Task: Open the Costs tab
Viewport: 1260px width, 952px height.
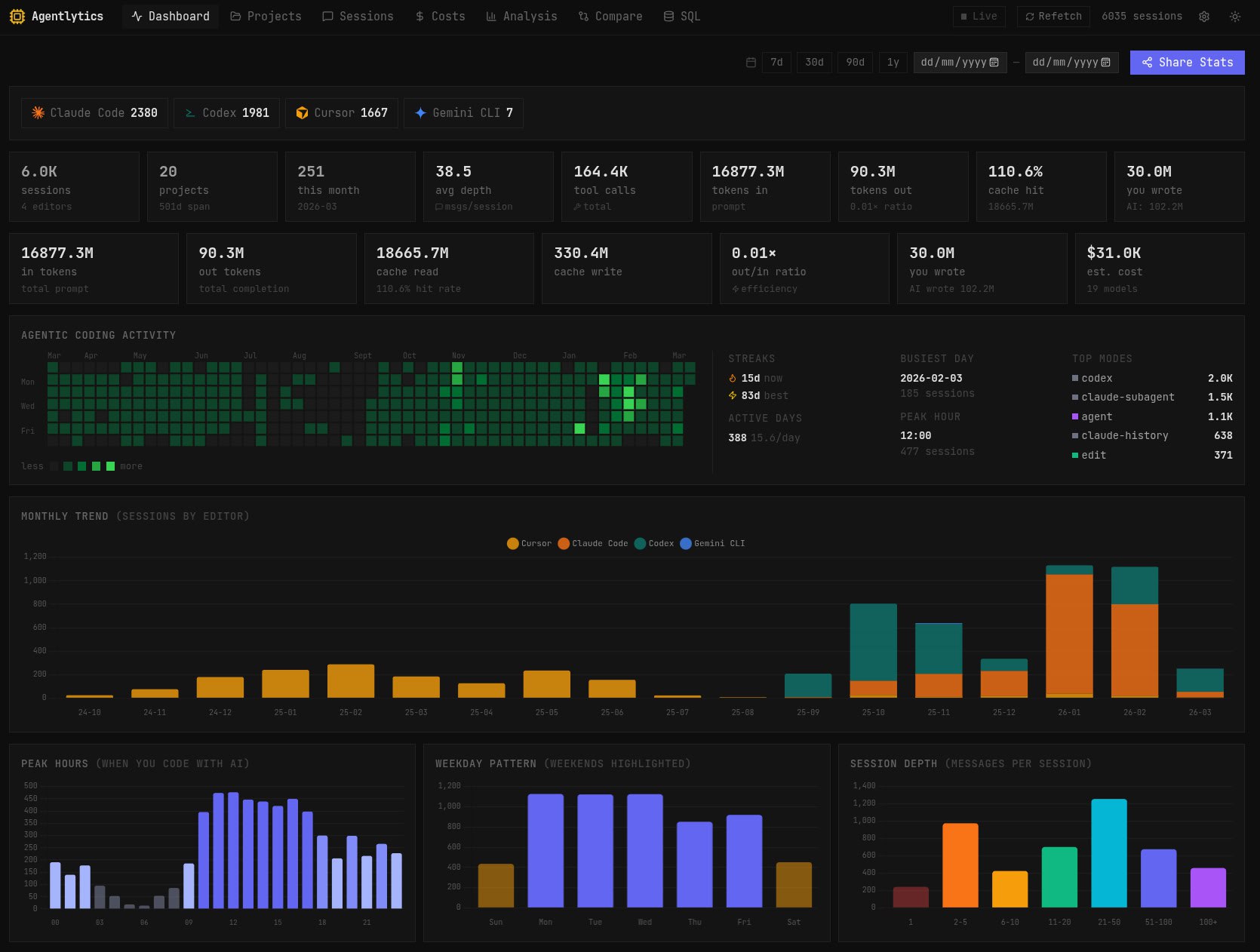Action: [440, 17]
